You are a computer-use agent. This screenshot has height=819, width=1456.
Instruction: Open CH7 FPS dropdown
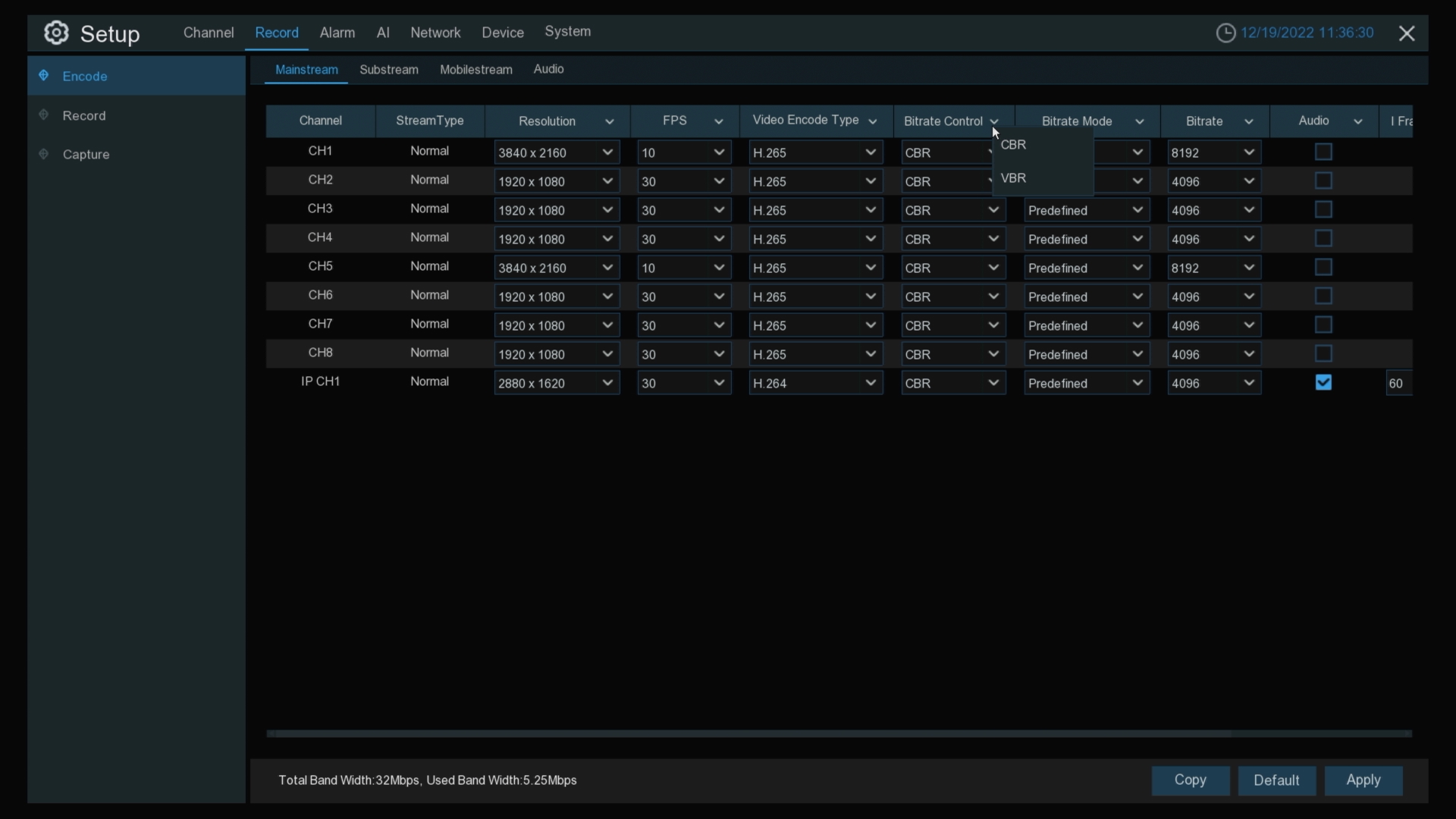(x=684, y=325)
